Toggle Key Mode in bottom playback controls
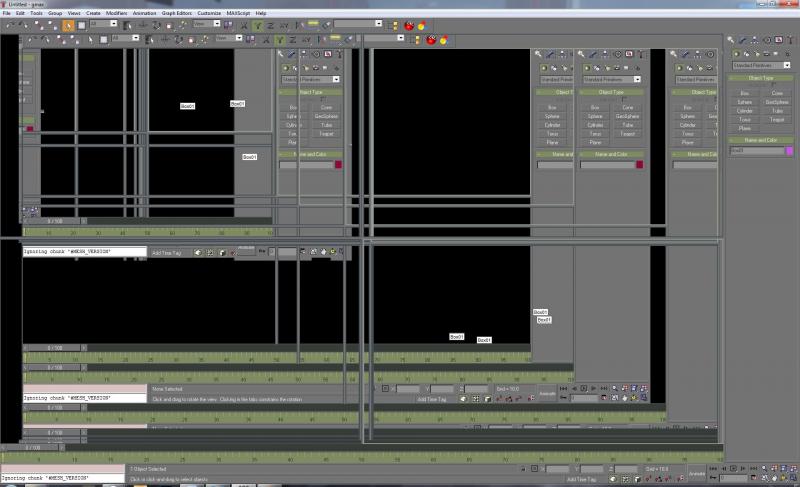Viewport: 800px width, 487px height. point(713,478)
